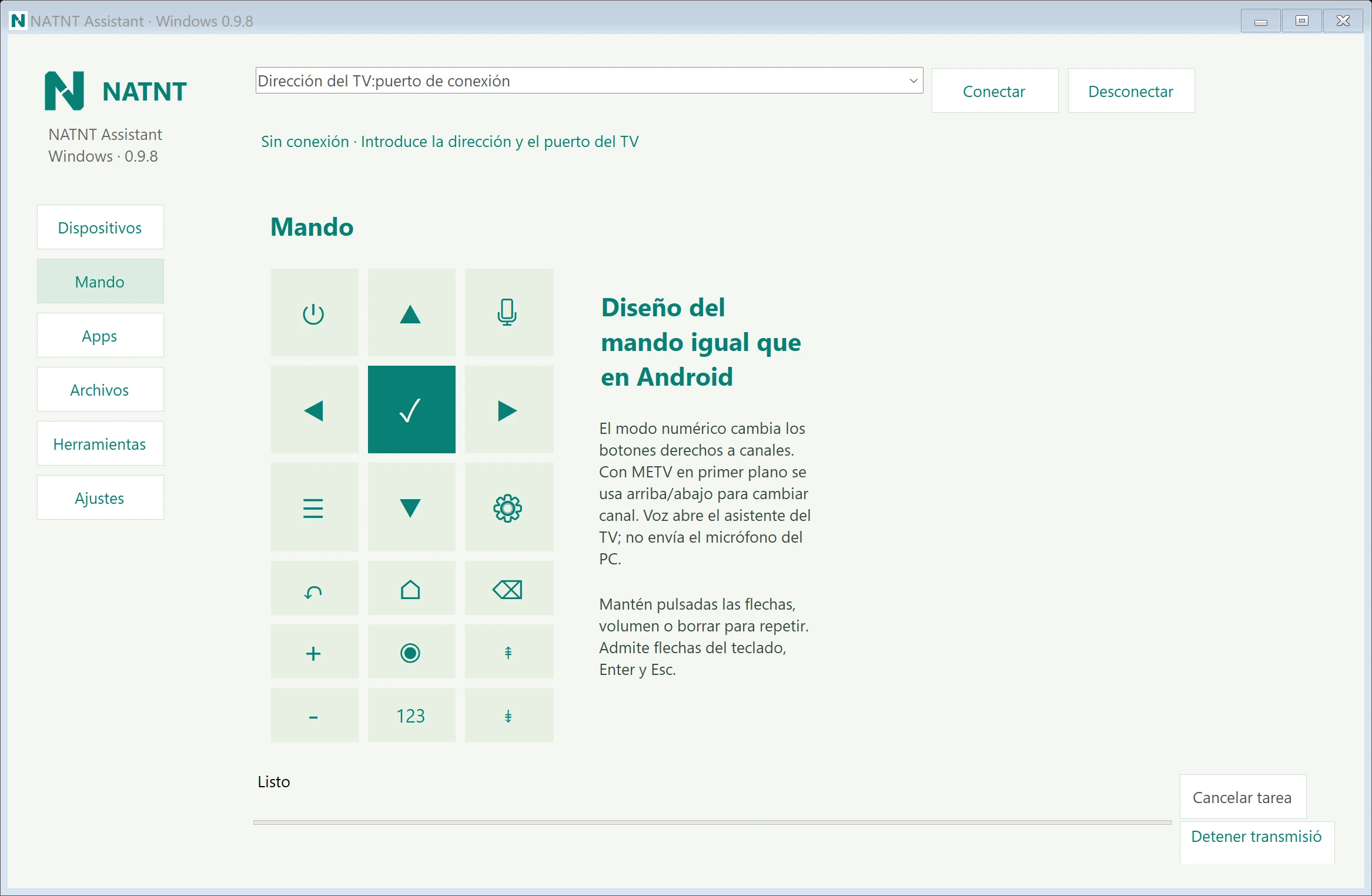Image resolution: width=1372 pixels, height=896 pixels.
Task: Click the Cancelar tarea button
Action: tap(1243, 797)
